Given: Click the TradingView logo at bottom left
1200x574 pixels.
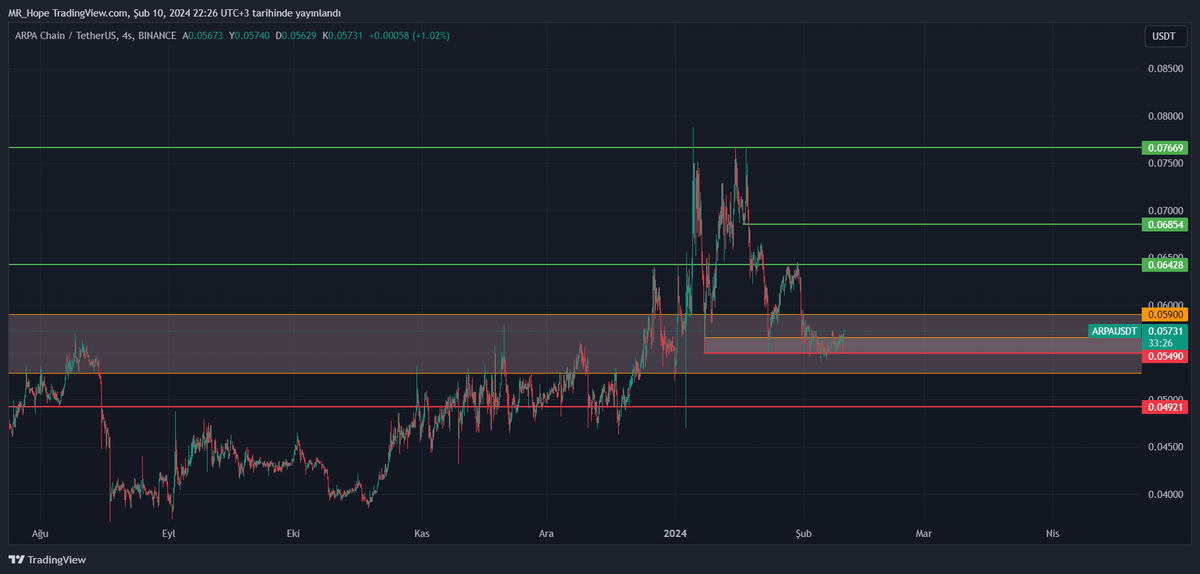Looking at the screenshot, I should (x=47, y=560).
